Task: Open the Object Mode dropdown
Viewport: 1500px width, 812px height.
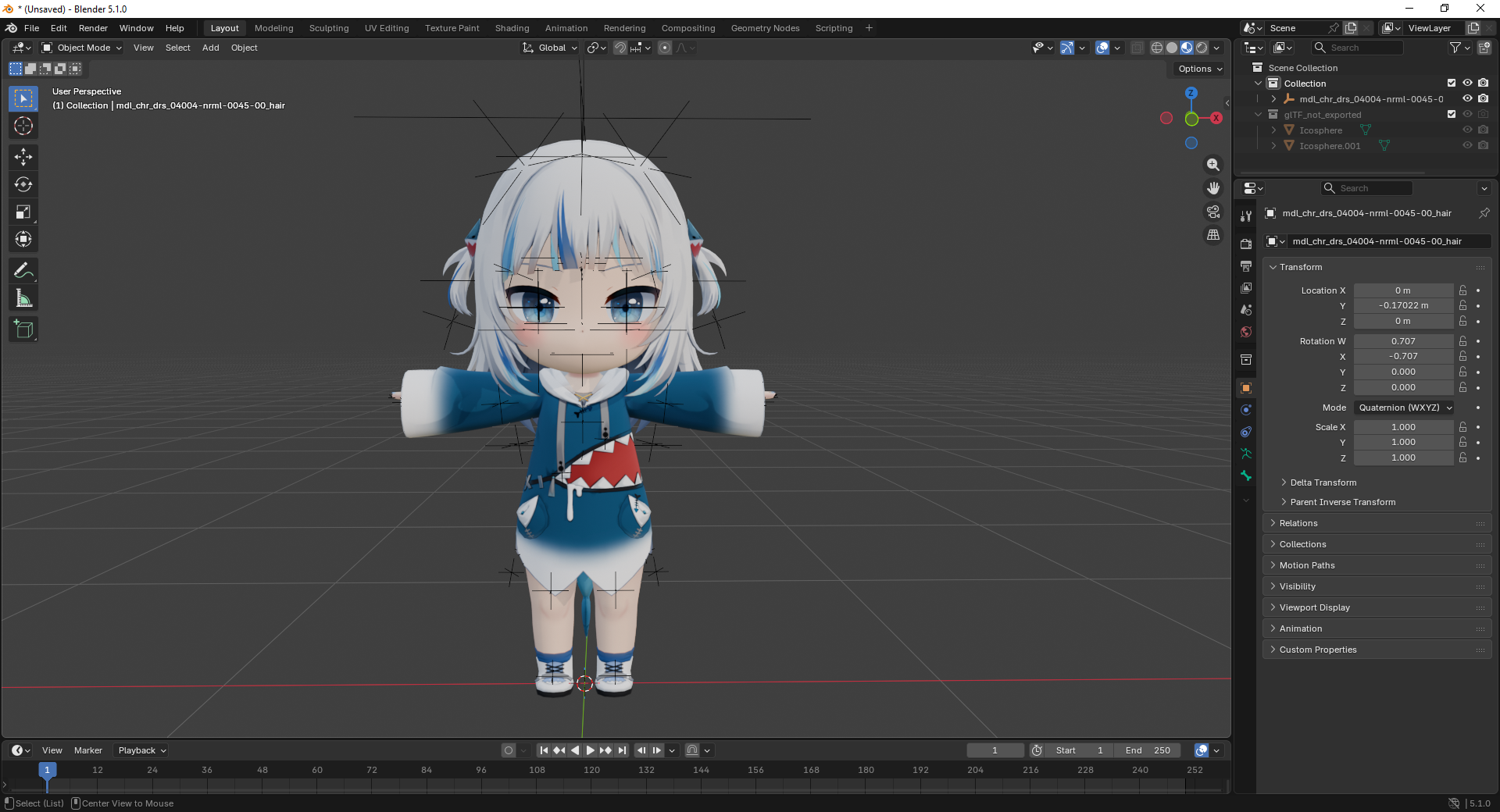Action: [x=82, y=48]
